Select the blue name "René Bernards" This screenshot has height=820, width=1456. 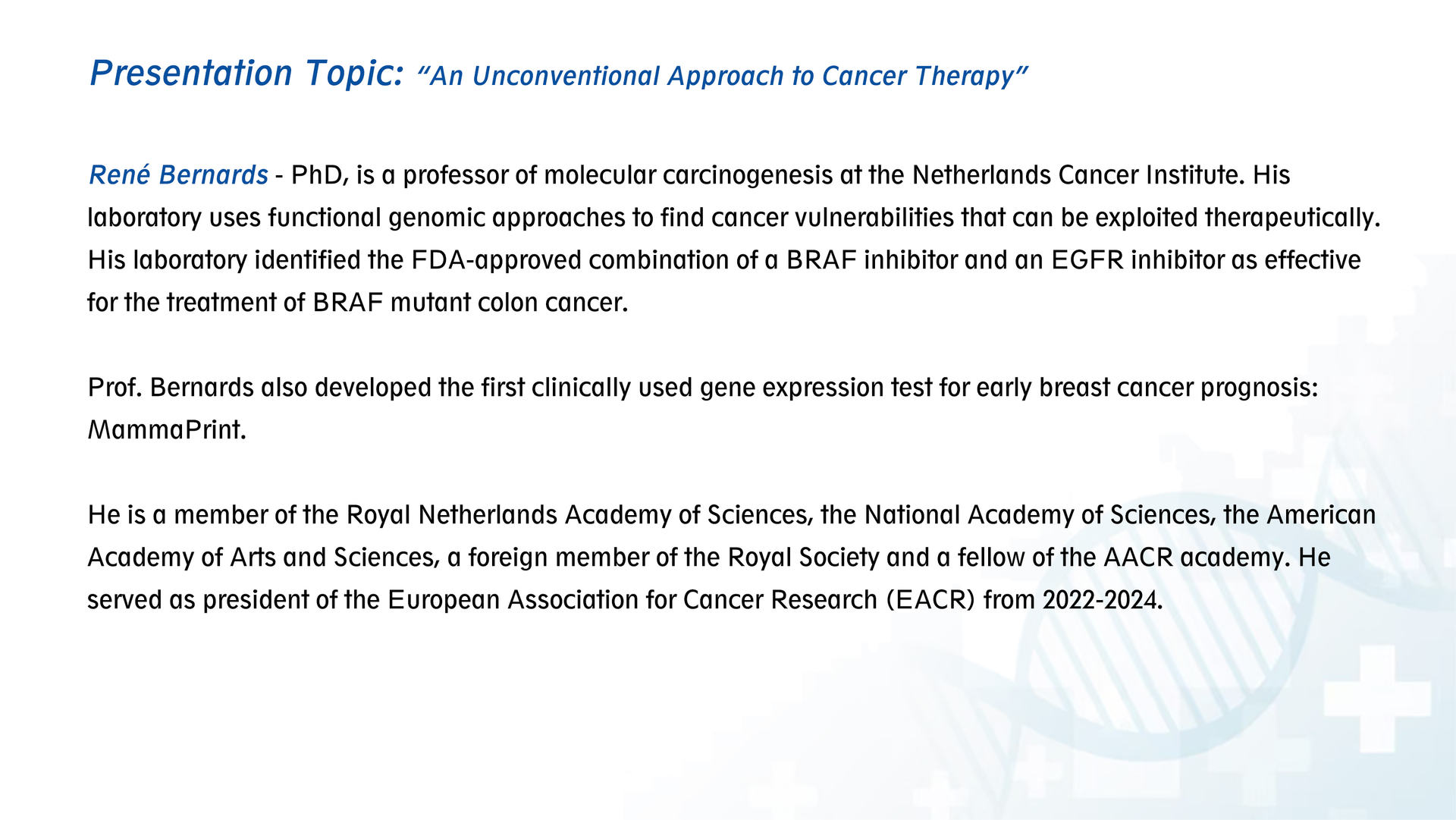pyautogui.click(x=178, y=175)
